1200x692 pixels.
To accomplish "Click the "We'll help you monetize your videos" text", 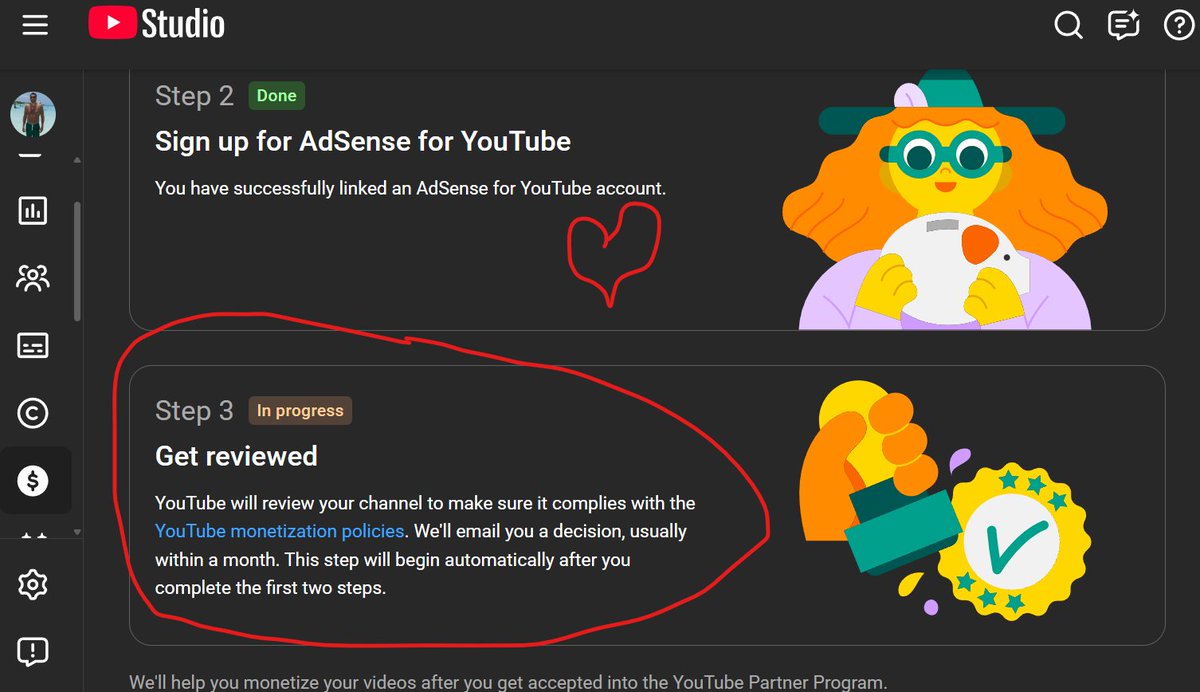I will point(508,683).
